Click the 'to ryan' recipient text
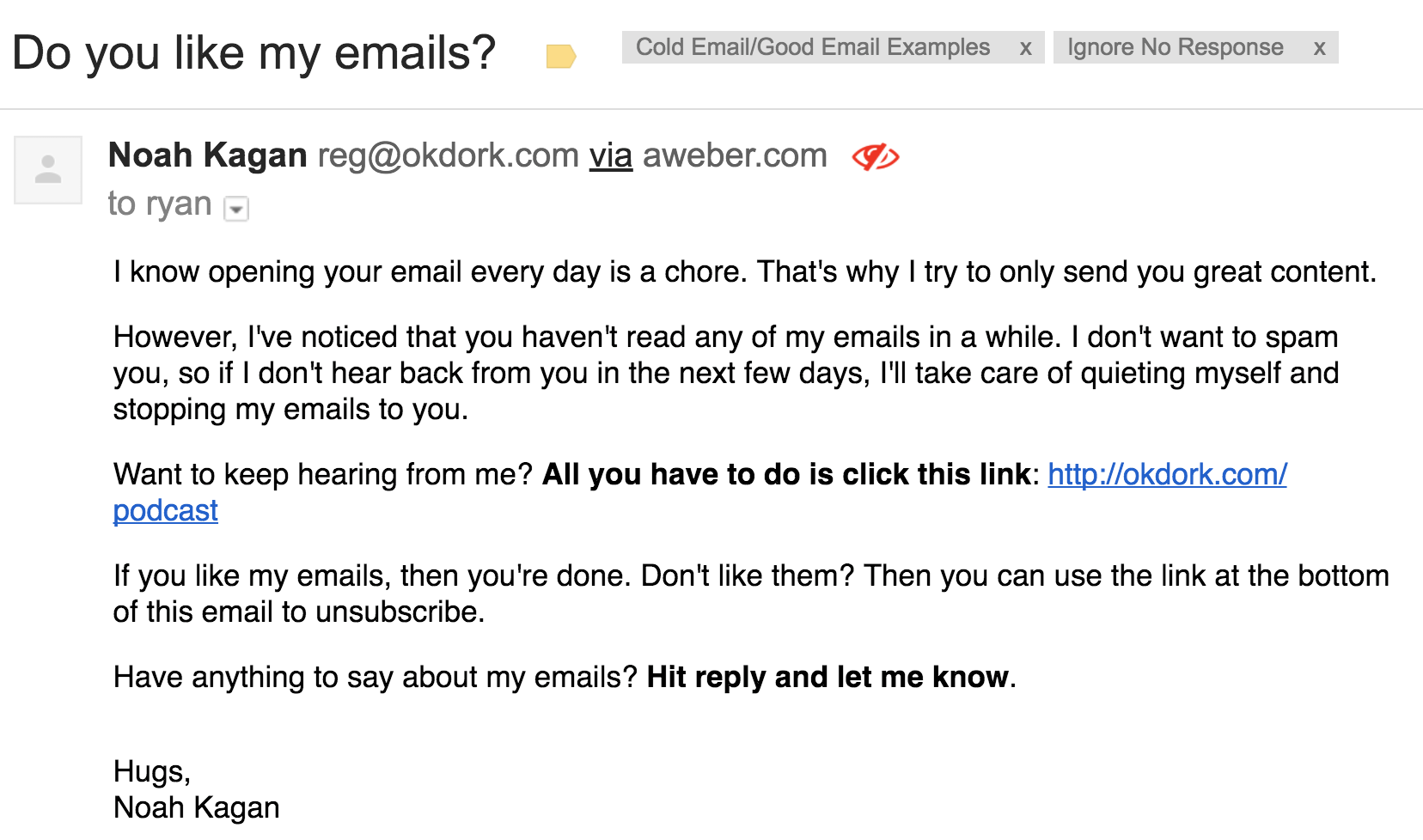 point(160,204)
